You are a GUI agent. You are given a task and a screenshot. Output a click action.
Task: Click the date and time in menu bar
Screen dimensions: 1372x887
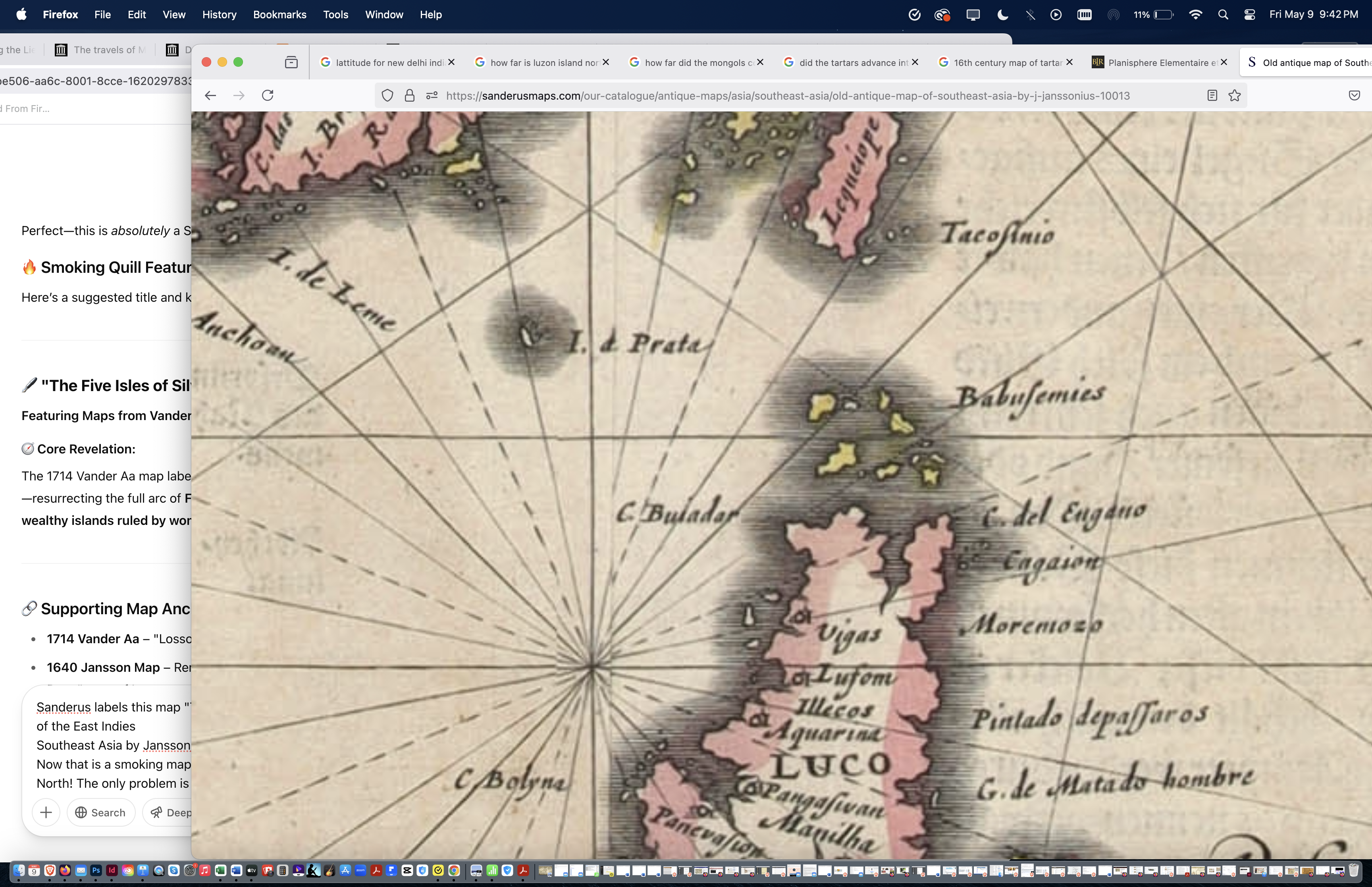coord(1314,14)
